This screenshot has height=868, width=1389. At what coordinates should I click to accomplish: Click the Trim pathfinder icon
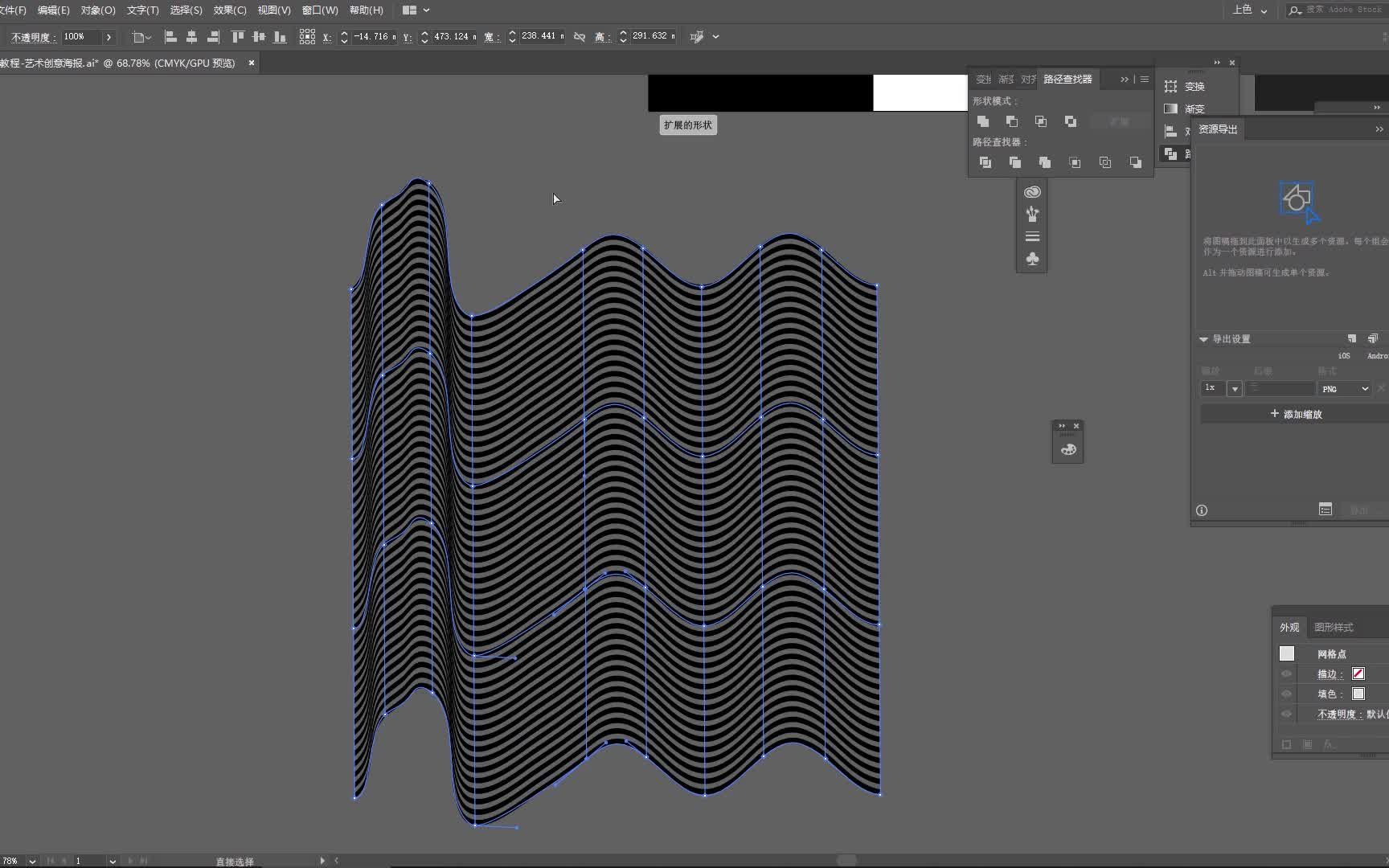click(1015, 162)
